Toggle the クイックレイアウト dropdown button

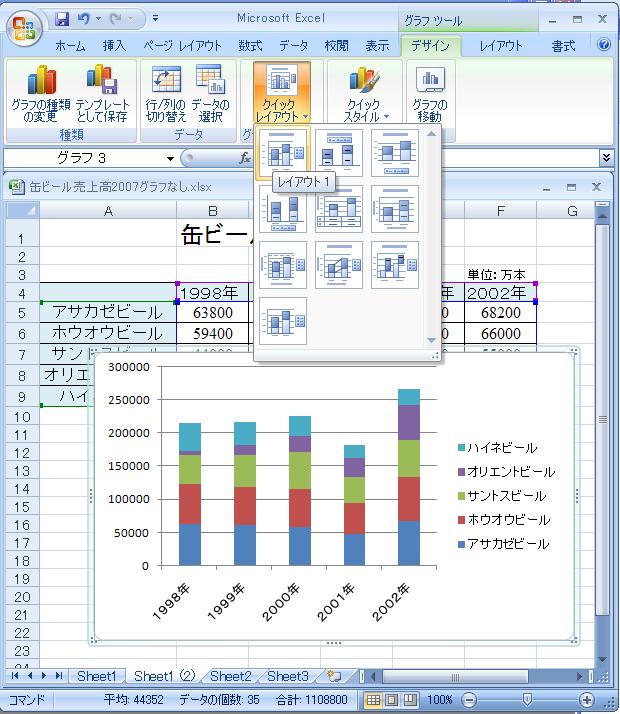click(x=282, y=93)
